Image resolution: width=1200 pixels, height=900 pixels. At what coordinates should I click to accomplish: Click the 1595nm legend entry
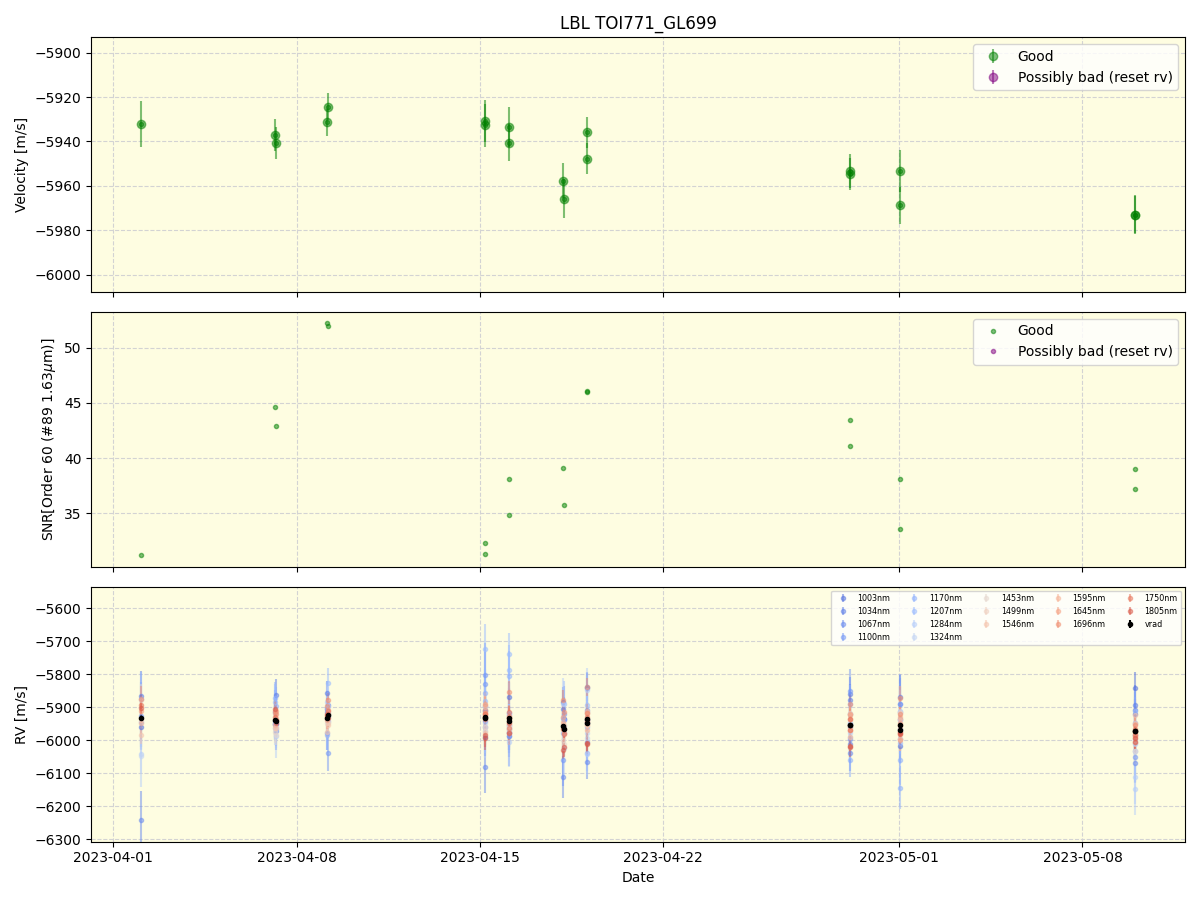point(1089,598)
